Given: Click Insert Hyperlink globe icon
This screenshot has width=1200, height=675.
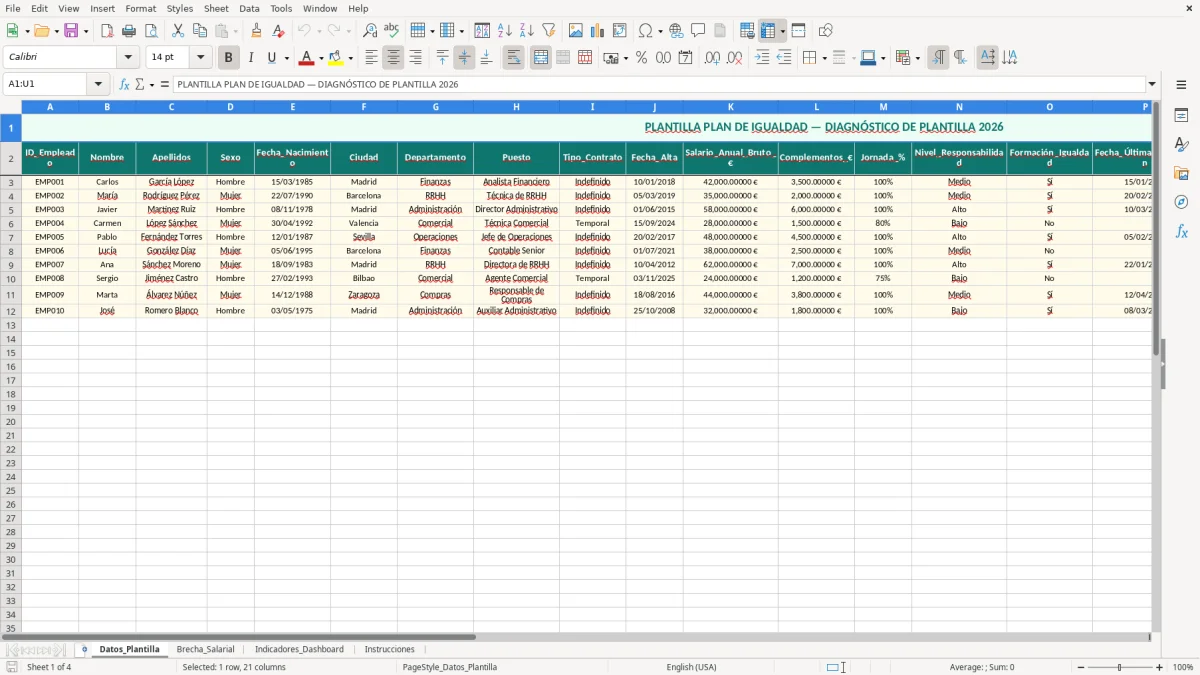Looking at the screenshot, I should click(x=677, y=31).
